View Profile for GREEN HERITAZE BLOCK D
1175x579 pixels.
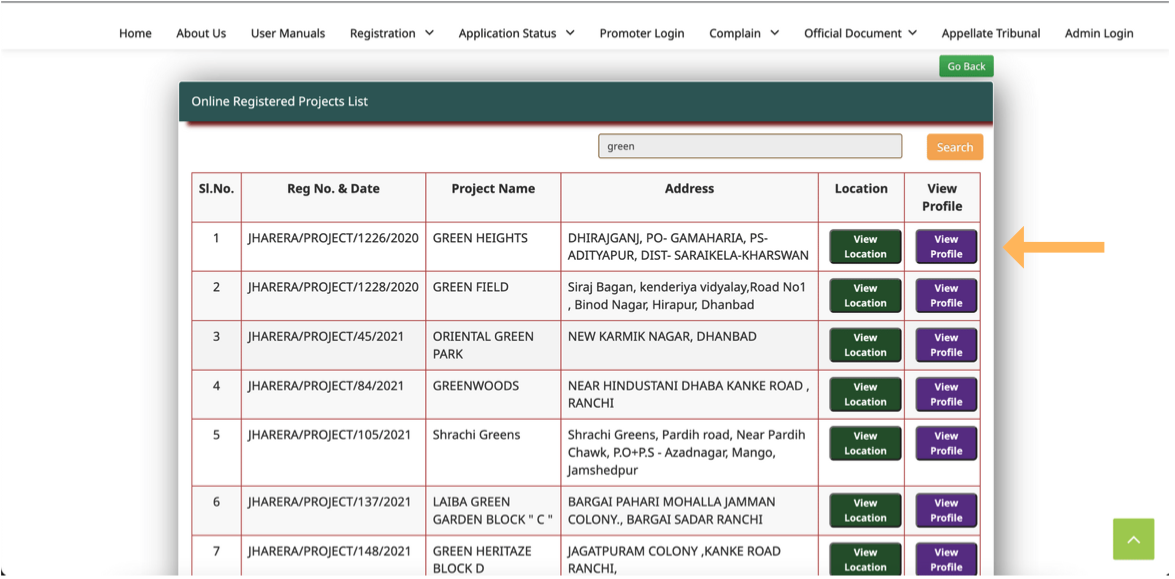946,560
